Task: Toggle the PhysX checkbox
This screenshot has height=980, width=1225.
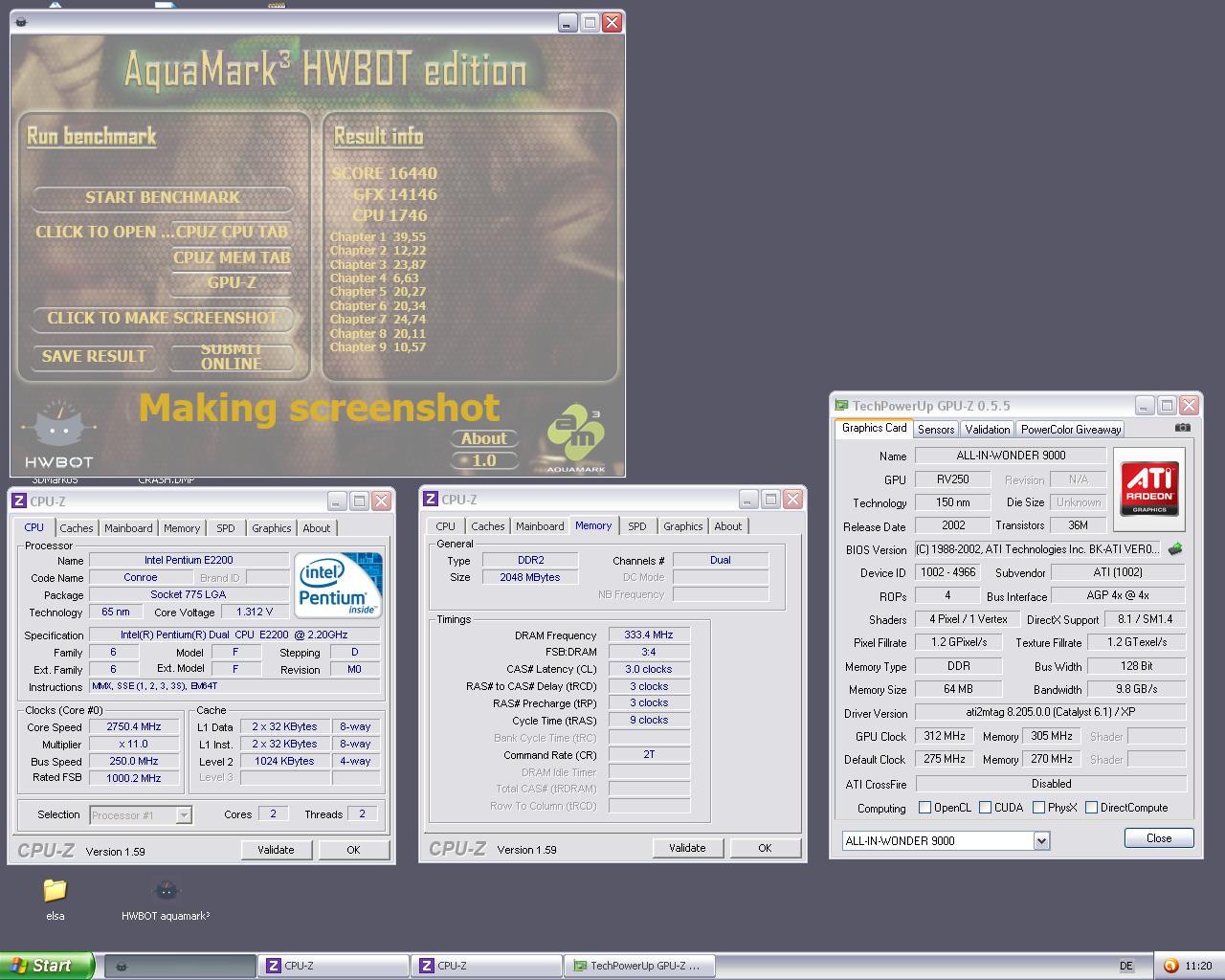Action: tap(1038, 808)
